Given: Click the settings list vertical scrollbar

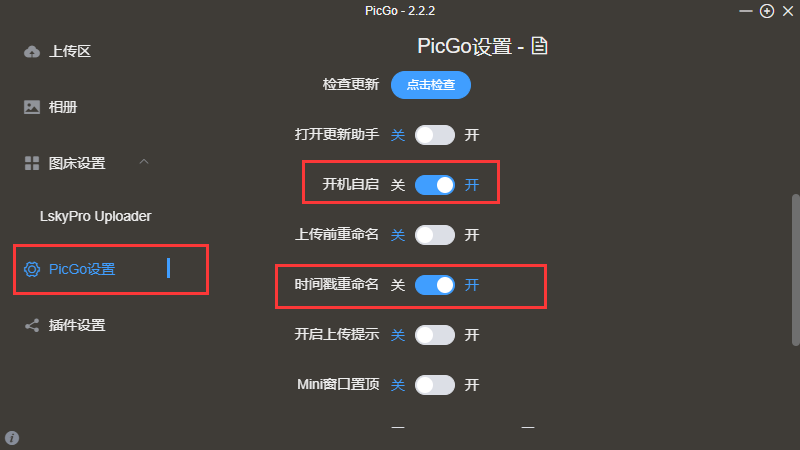Looking at the screenshot, I should (795, 270).
